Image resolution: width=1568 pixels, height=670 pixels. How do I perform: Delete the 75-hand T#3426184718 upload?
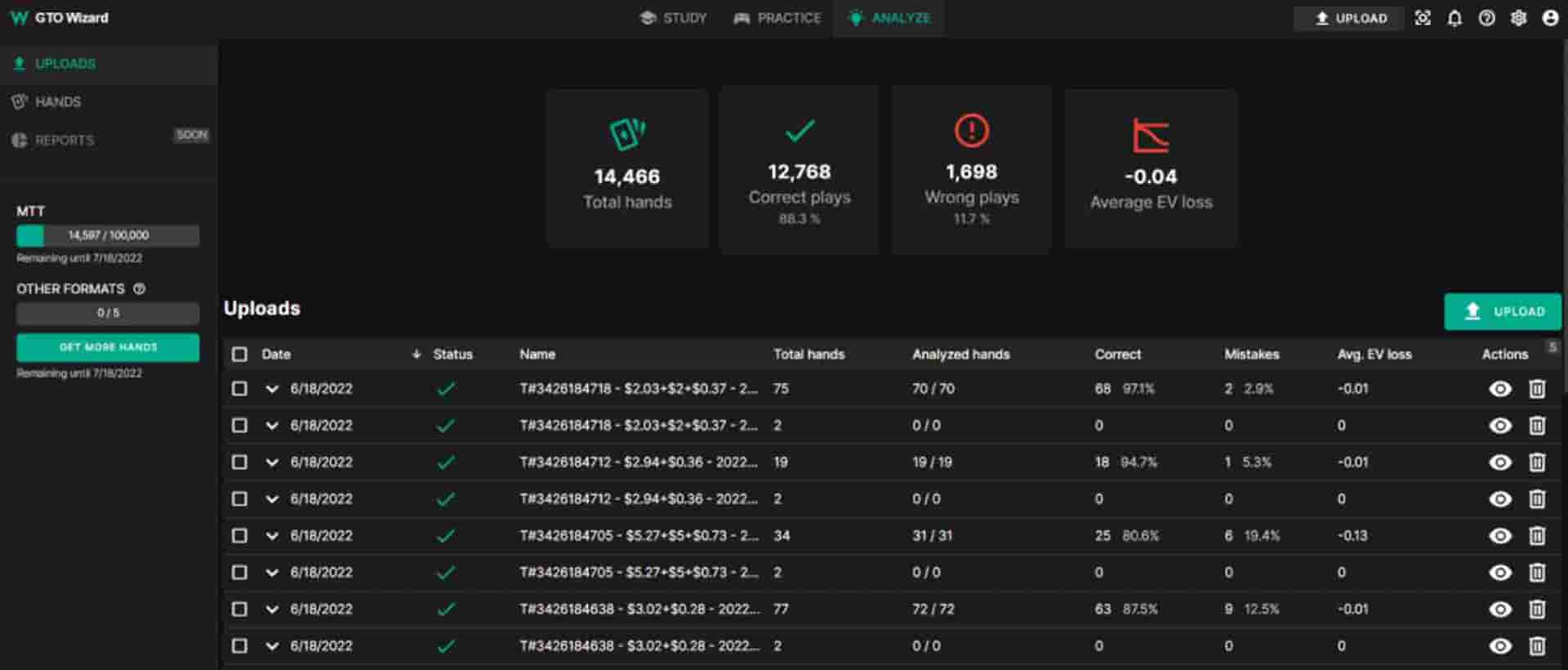click(x=1537, y=389)
